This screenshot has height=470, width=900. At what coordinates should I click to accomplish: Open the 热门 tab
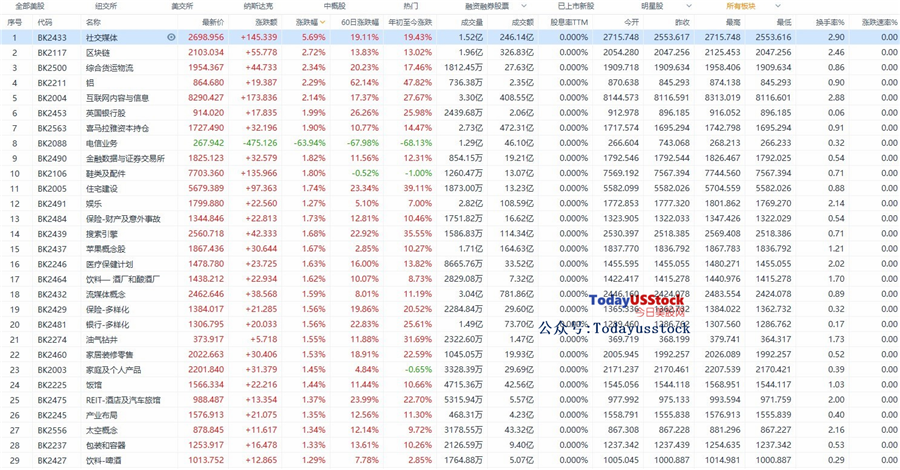coord(411,6)
